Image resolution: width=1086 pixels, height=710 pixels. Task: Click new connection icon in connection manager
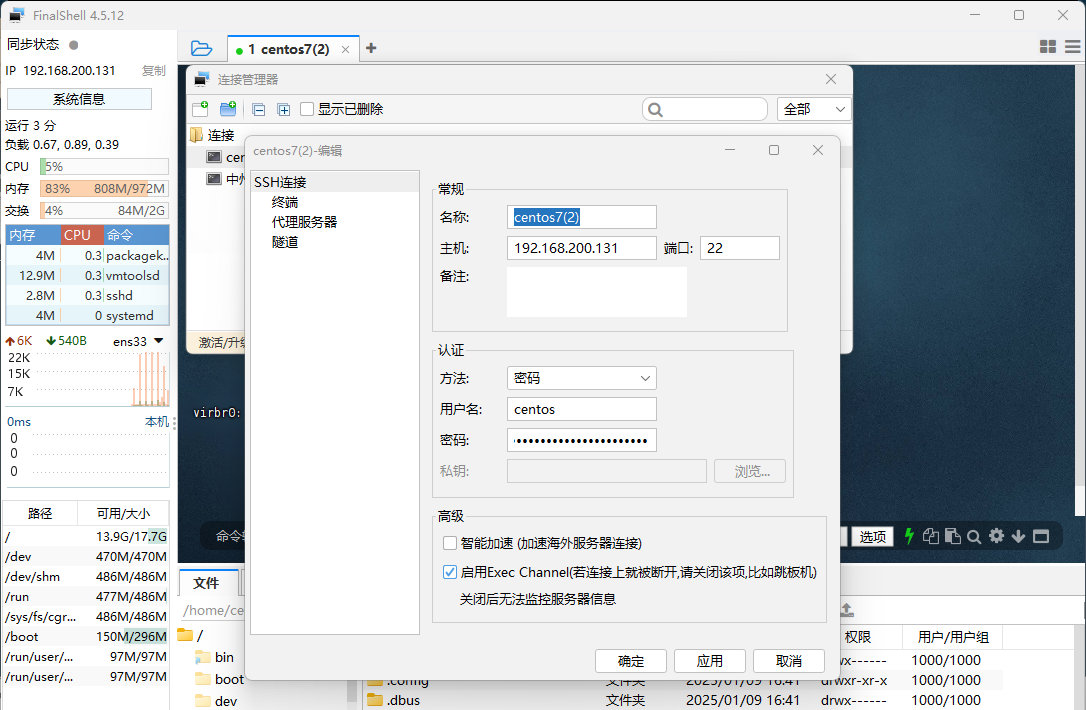coord(201,109)
